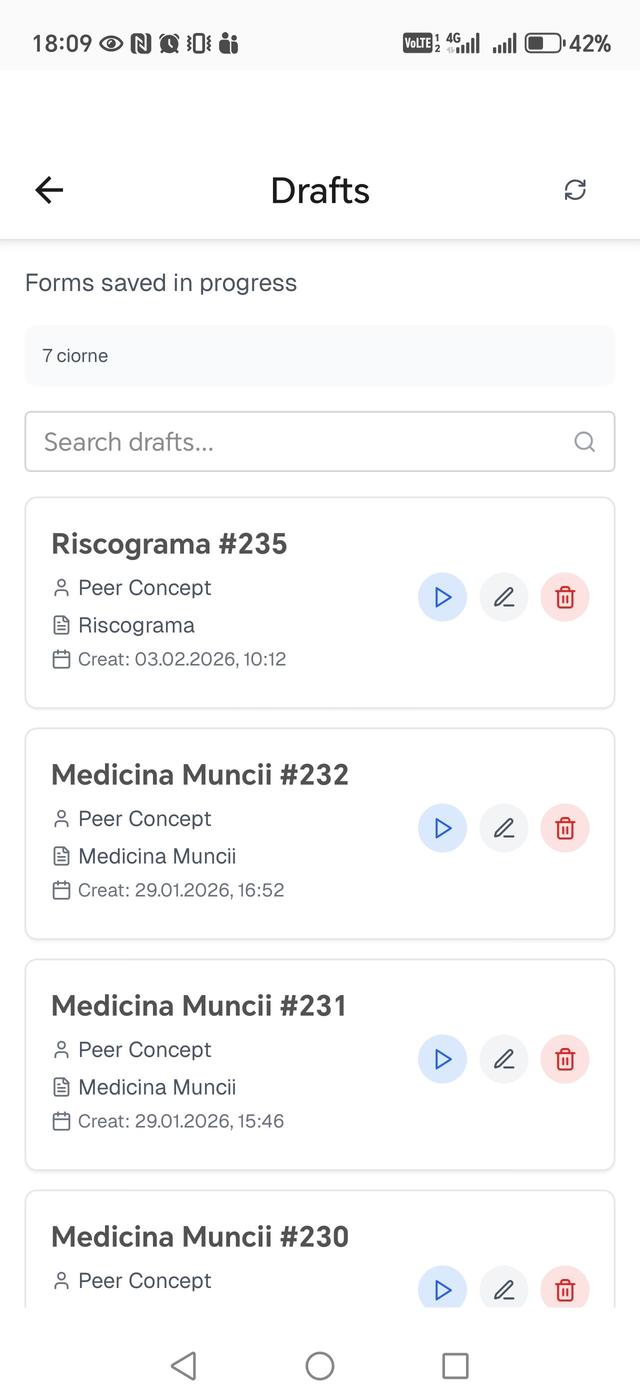Delete draft Medicina Muncii #232
640x1400 pixels.
565,829
